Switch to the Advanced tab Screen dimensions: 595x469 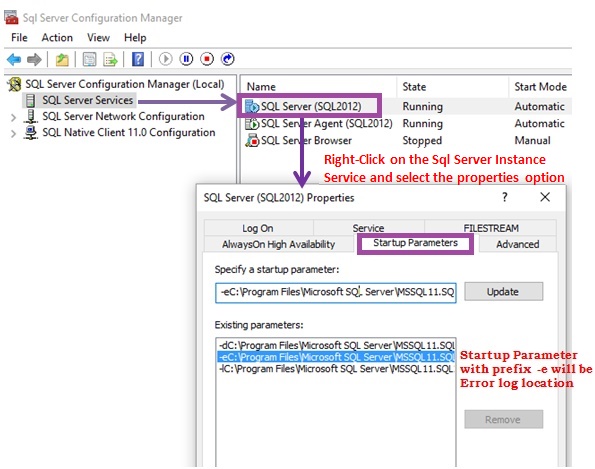tap(518, 244)
